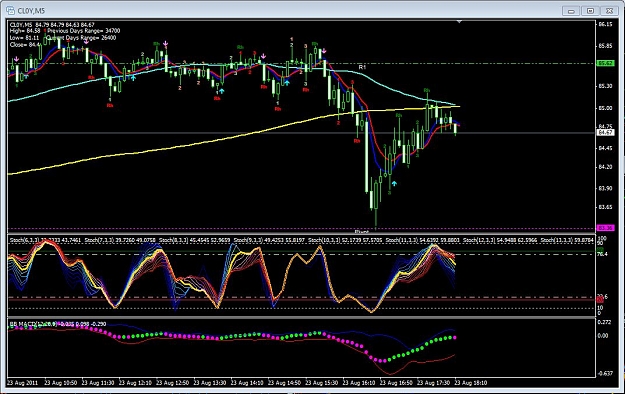
Task: Click the High= 84.58 label
Action: coord(25,31)
